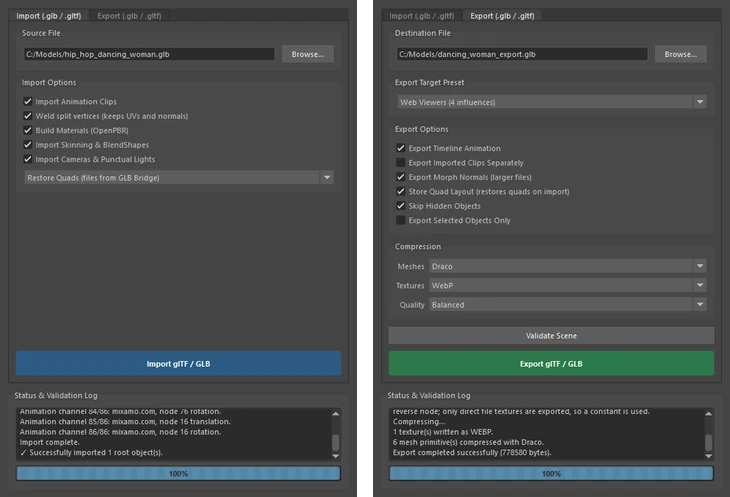Click the import progress bar

coord(178,473)
